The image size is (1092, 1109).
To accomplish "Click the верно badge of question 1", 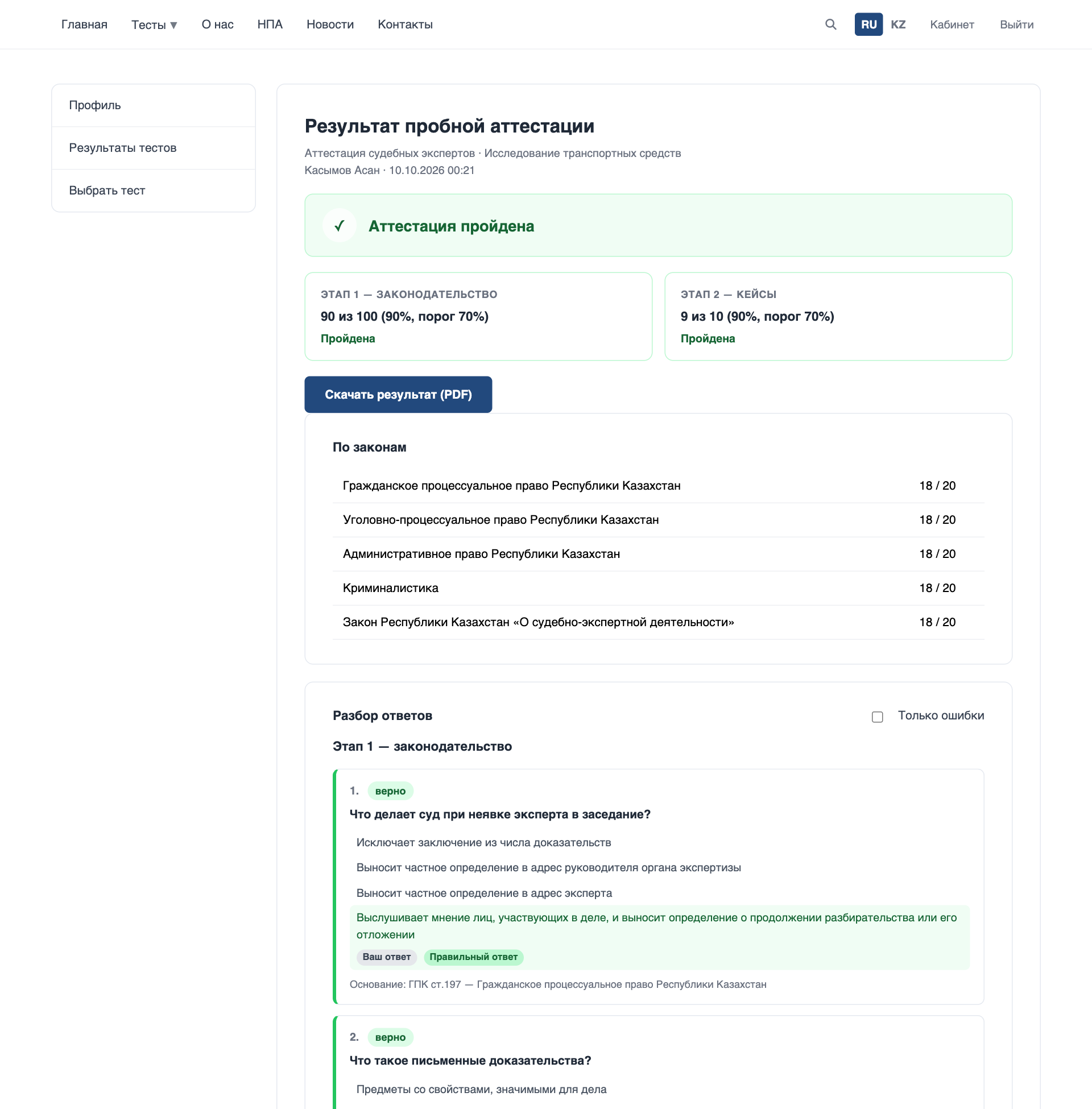I will pyautogui.click(x=390, y=791).
